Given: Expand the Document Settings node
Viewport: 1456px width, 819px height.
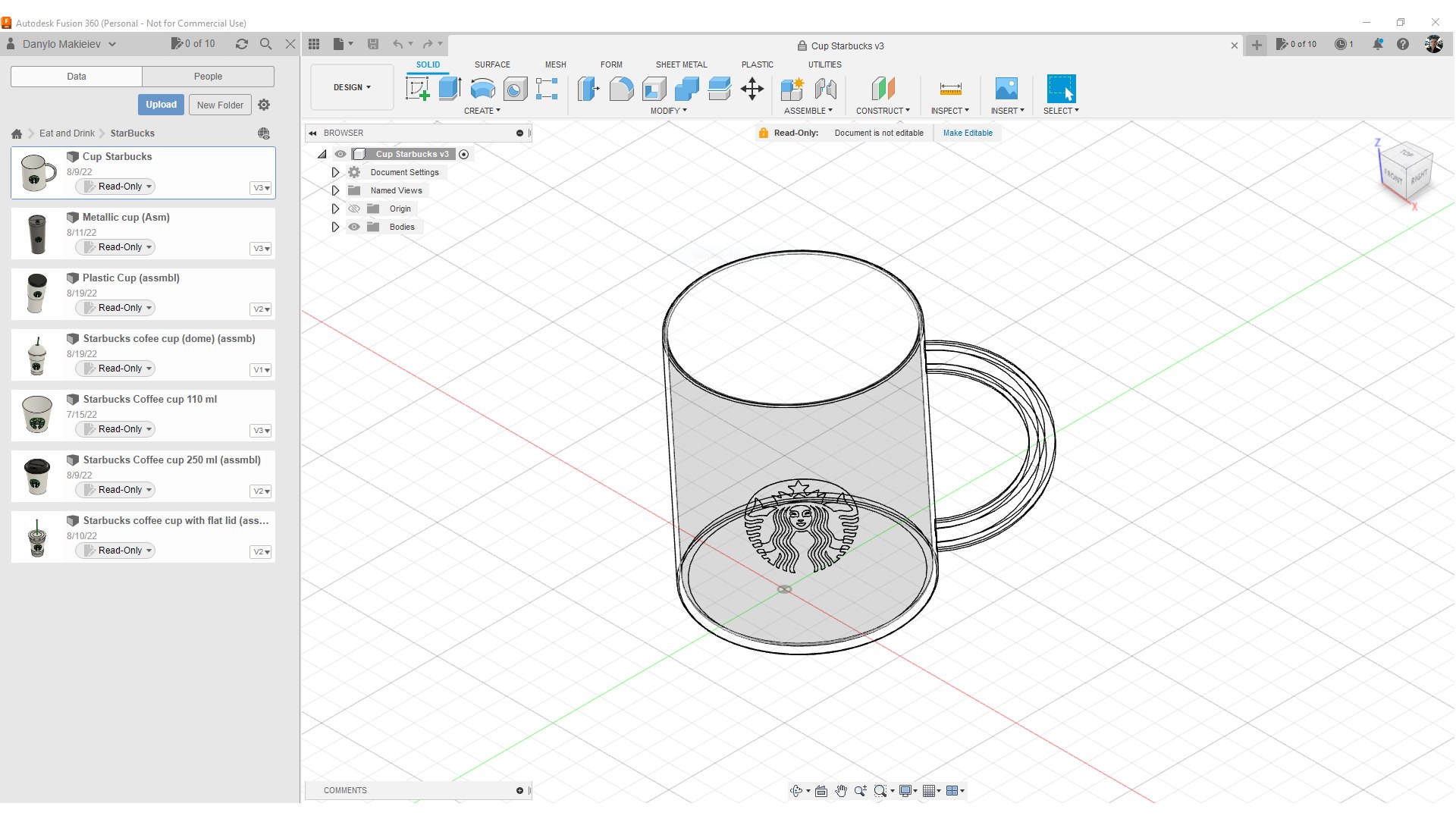Looking at the screenshot, I should (335, 172).
